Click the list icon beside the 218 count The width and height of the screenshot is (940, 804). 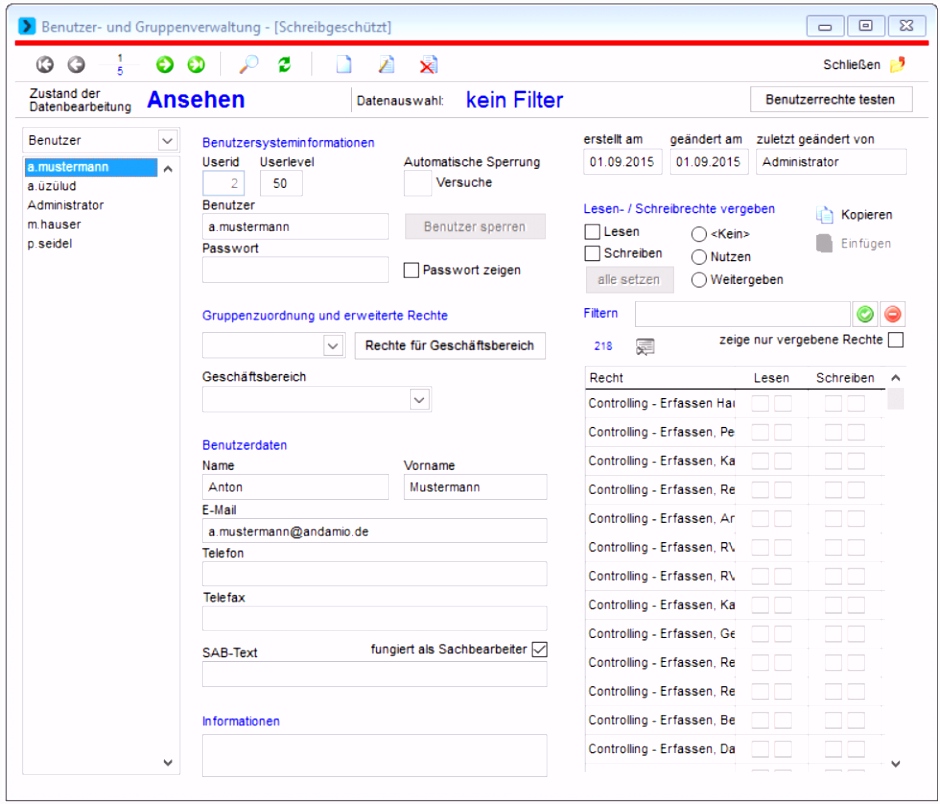tap(645, 346)
